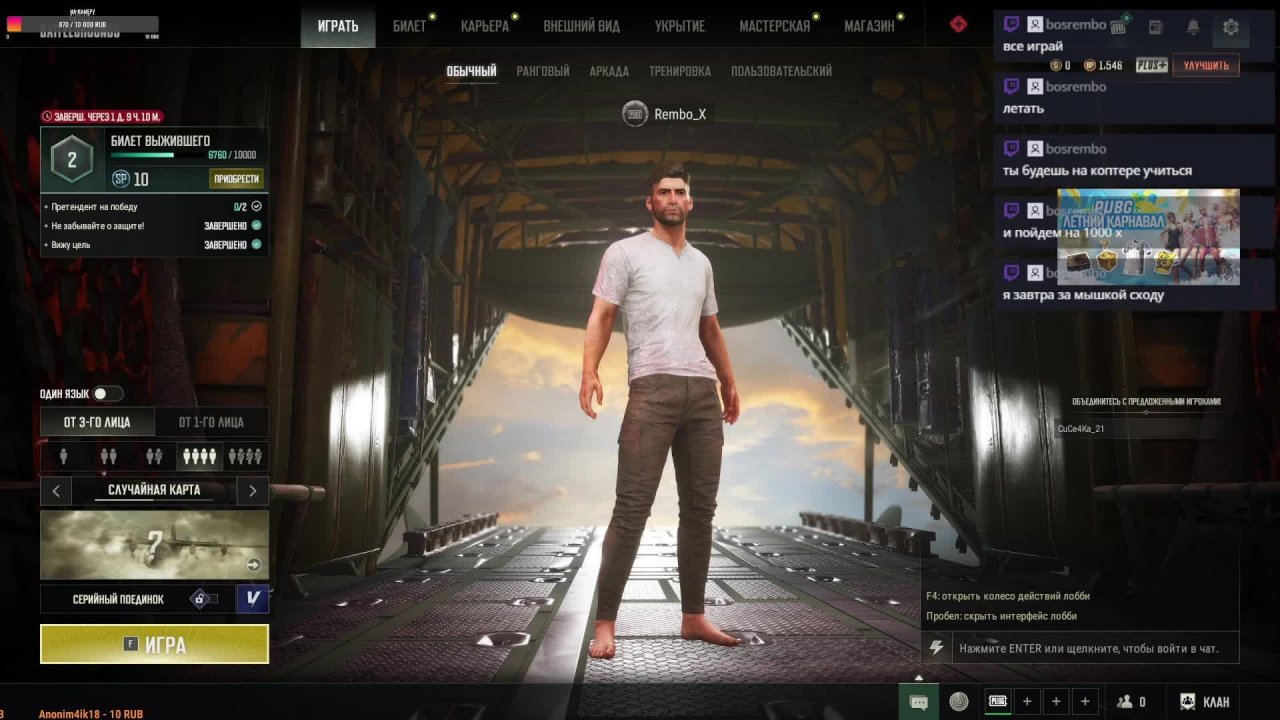This screenshot has width=1280, height=720.
Task: Click the chat input field
Action: click(x=1095, y=648)
